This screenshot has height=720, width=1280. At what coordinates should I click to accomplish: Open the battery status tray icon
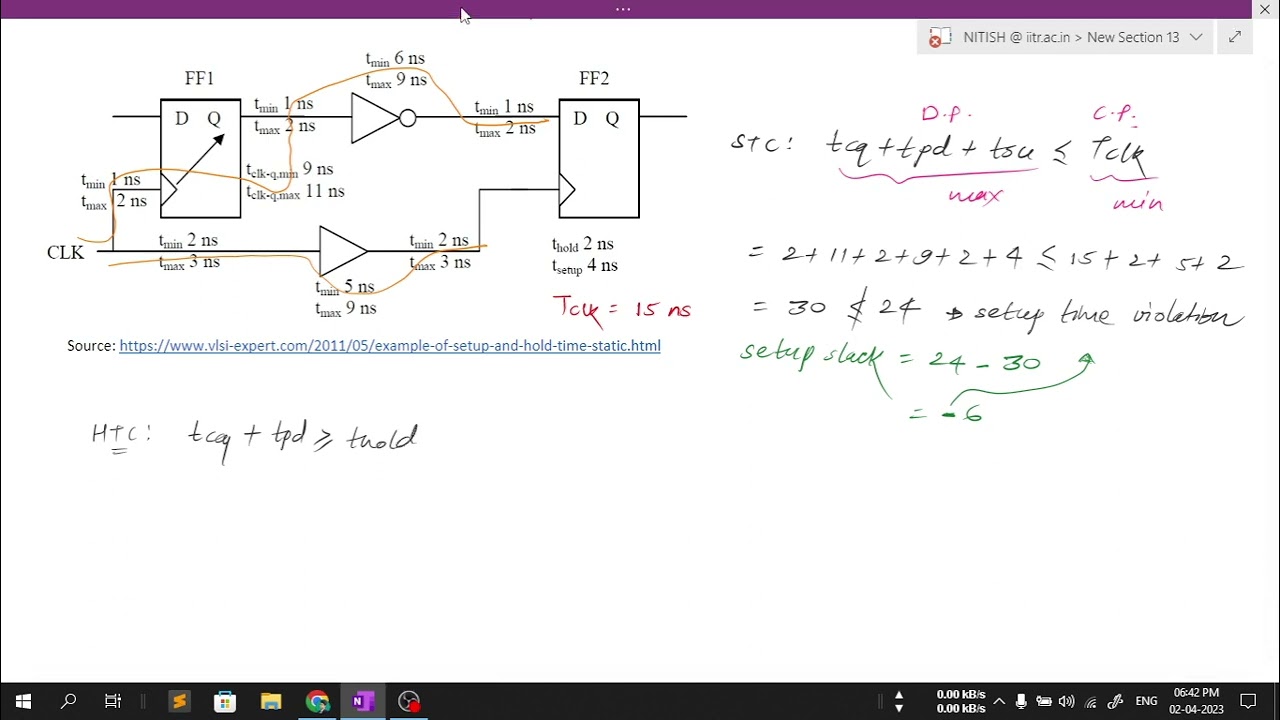pos(1044,701)
